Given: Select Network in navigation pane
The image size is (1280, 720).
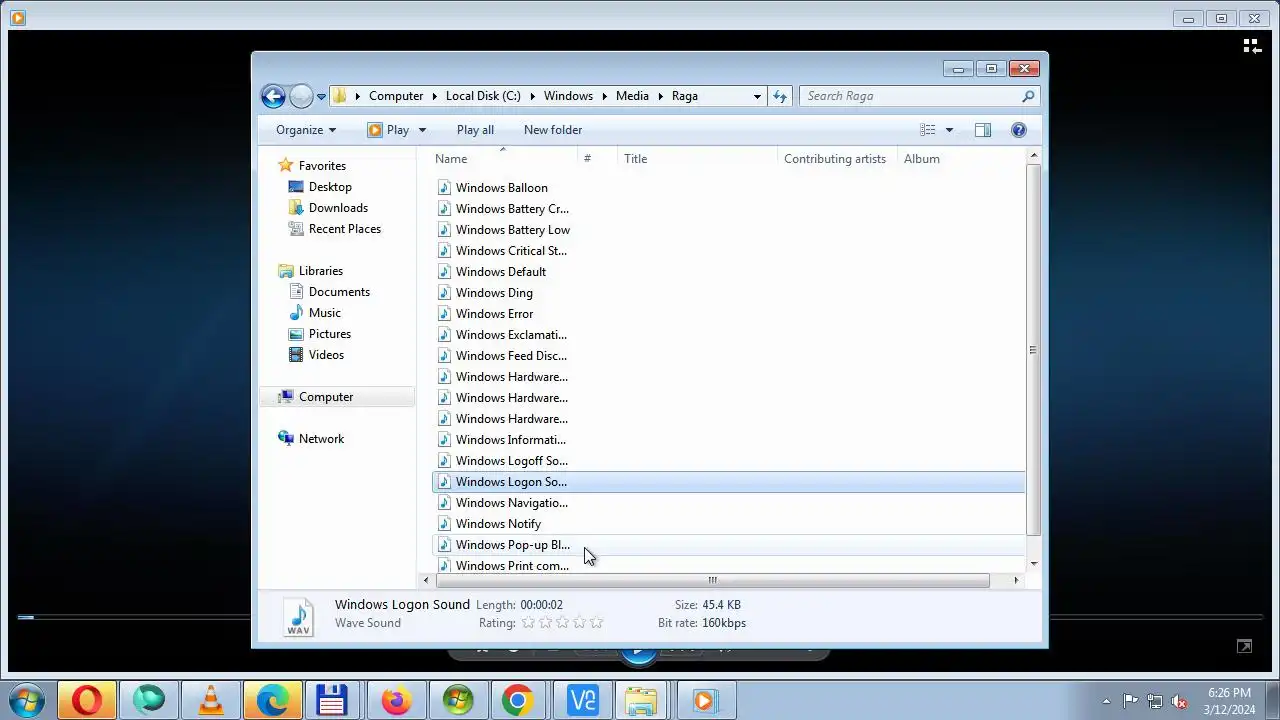Looking at the screenshot, I should pos(321,439).
